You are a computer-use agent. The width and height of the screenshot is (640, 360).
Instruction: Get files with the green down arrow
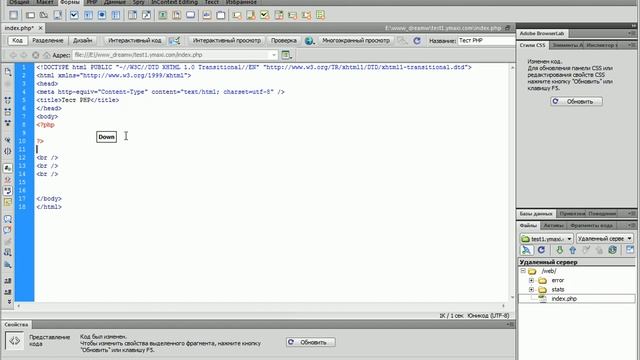559,250
